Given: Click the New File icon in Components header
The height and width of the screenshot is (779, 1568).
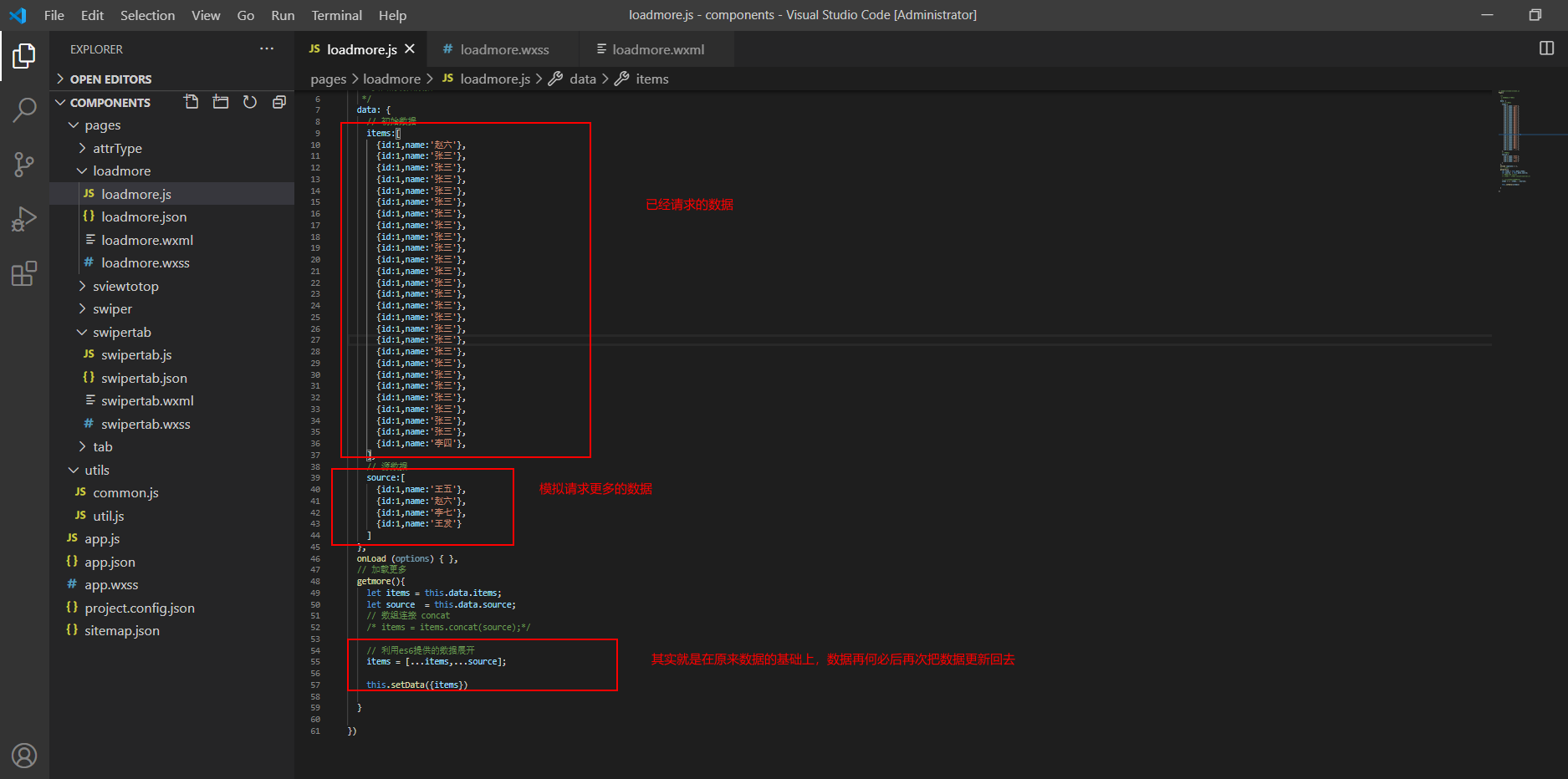Looking at the screenshot, I should coord(192,102).
